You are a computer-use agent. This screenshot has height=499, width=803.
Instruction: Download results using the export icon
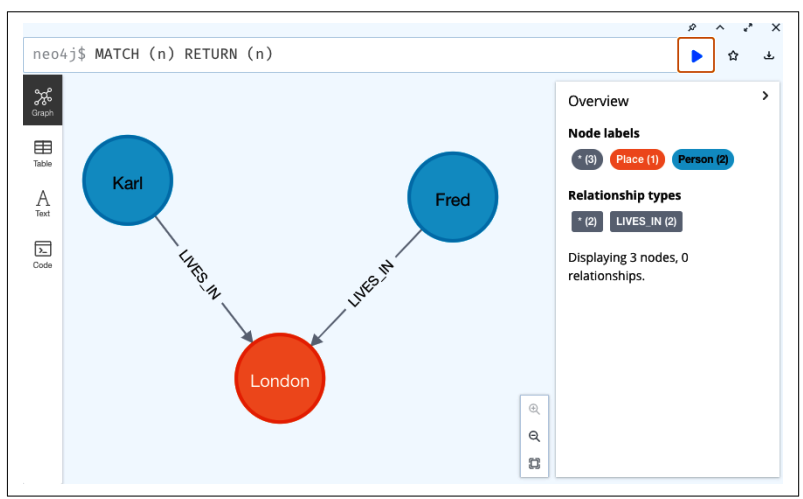(769, 55)
